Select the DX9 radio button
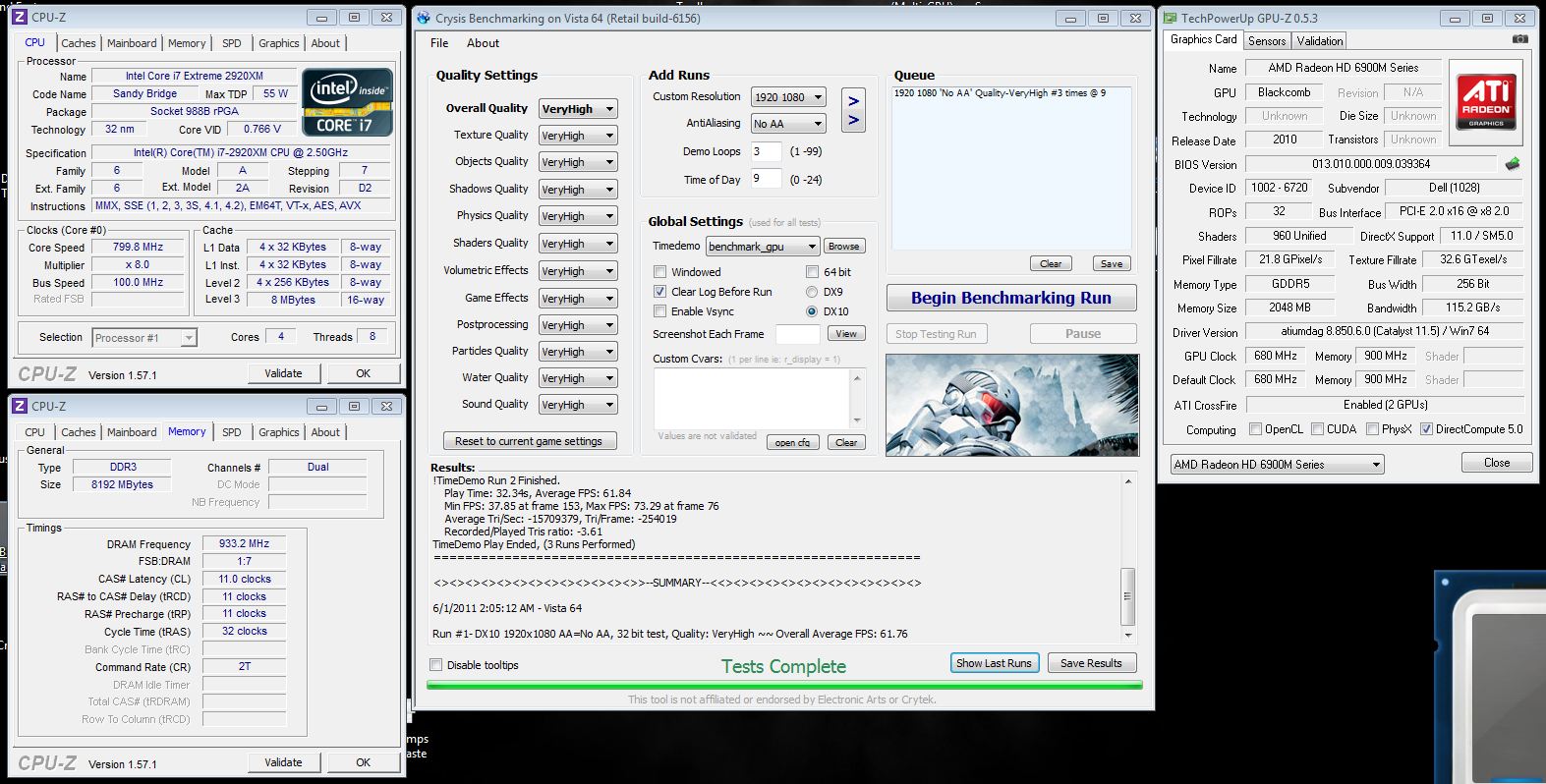 tap(812, 292)
